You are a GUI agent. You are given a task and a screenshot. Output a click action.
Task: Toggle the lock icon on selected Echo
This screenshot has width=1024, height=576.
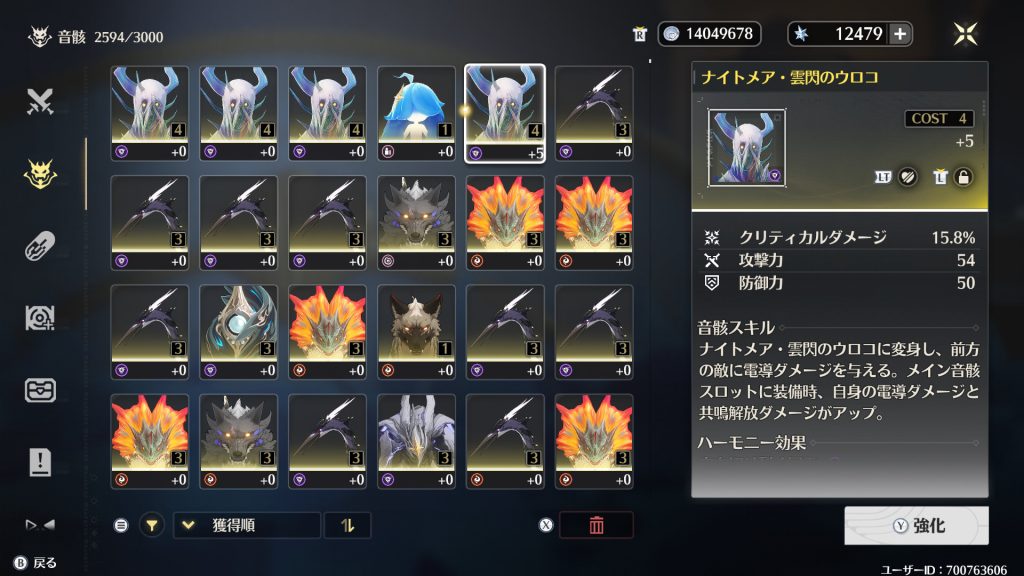click(x=963, y=177)
